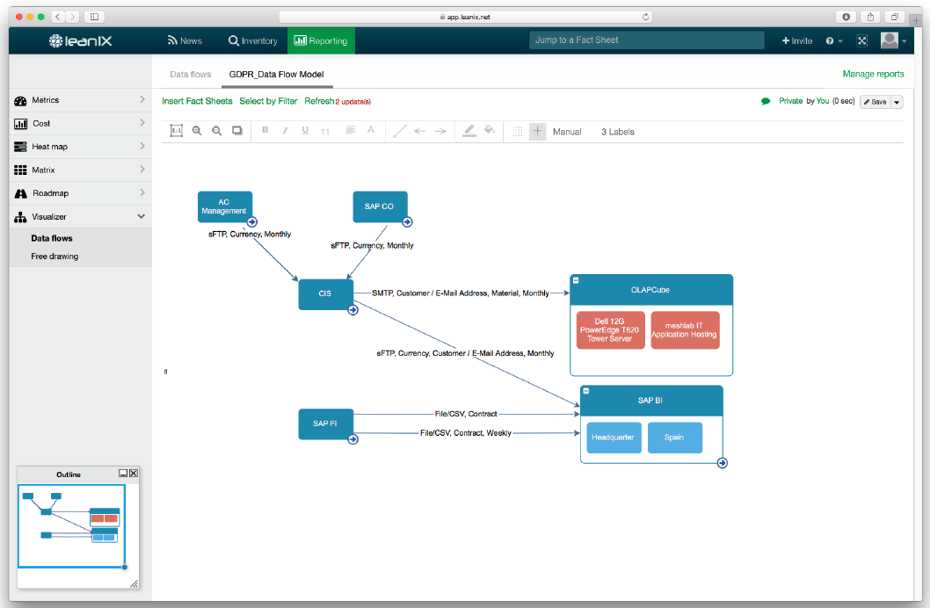Click the Manage reports link
The width and height of the screenshot is (930, 608).
tap(873, 74)
